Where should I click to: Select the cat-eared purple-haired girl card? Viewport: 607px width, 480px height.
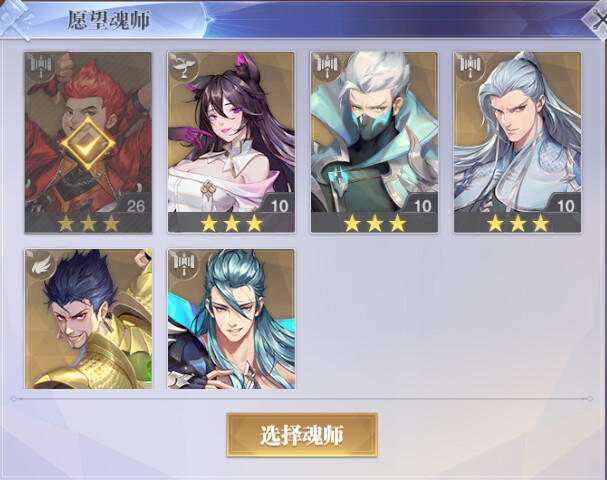(x=231, y=142)
